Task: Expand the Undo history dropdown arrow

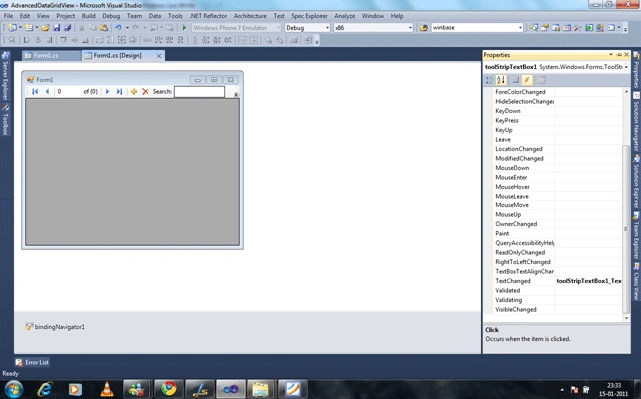Action: 127,28
